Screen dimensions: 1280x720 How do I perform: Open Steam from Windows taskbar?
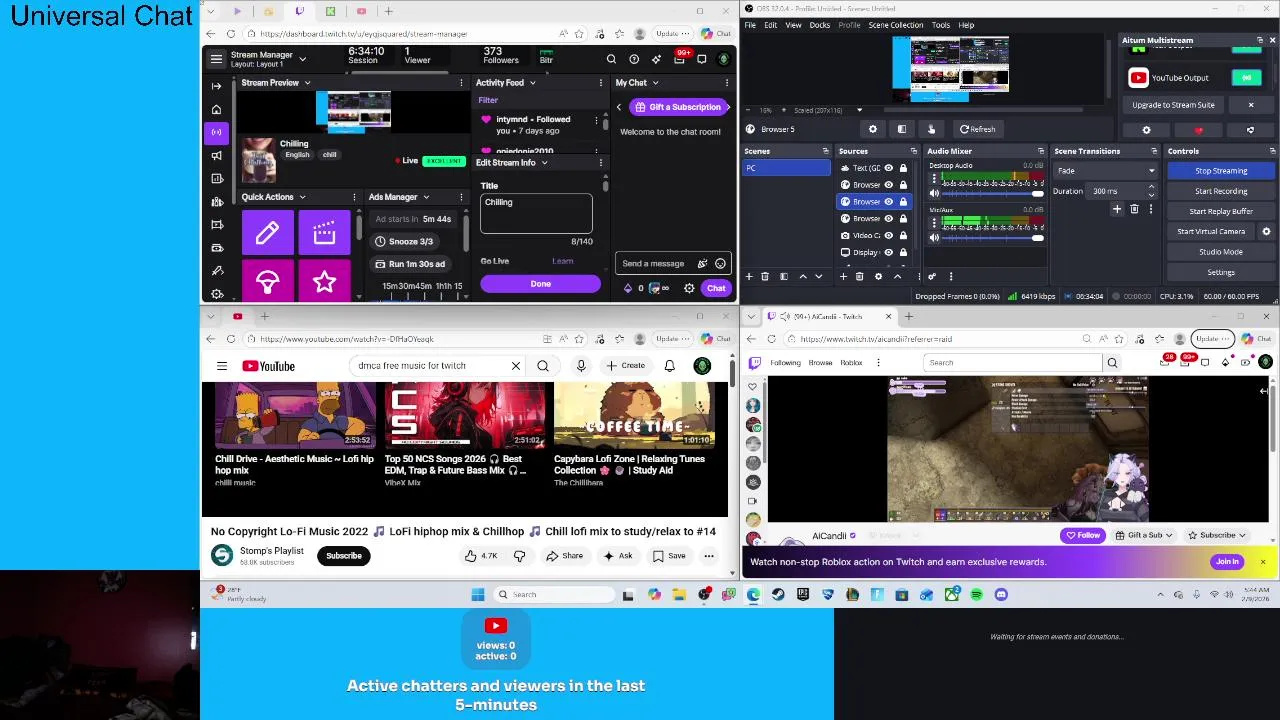(778, 595)
